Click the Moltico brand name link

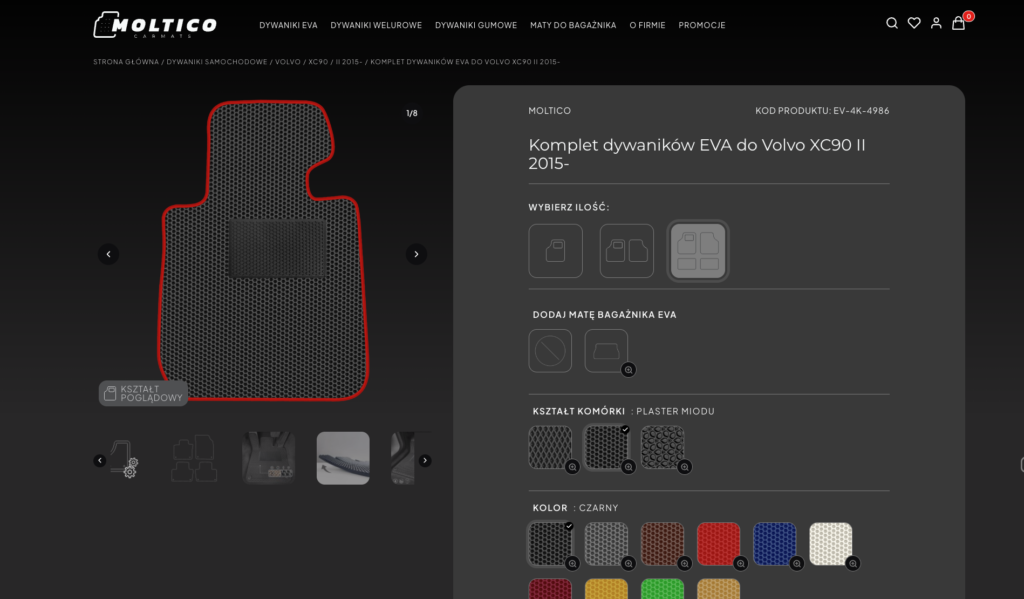point(549,111)
